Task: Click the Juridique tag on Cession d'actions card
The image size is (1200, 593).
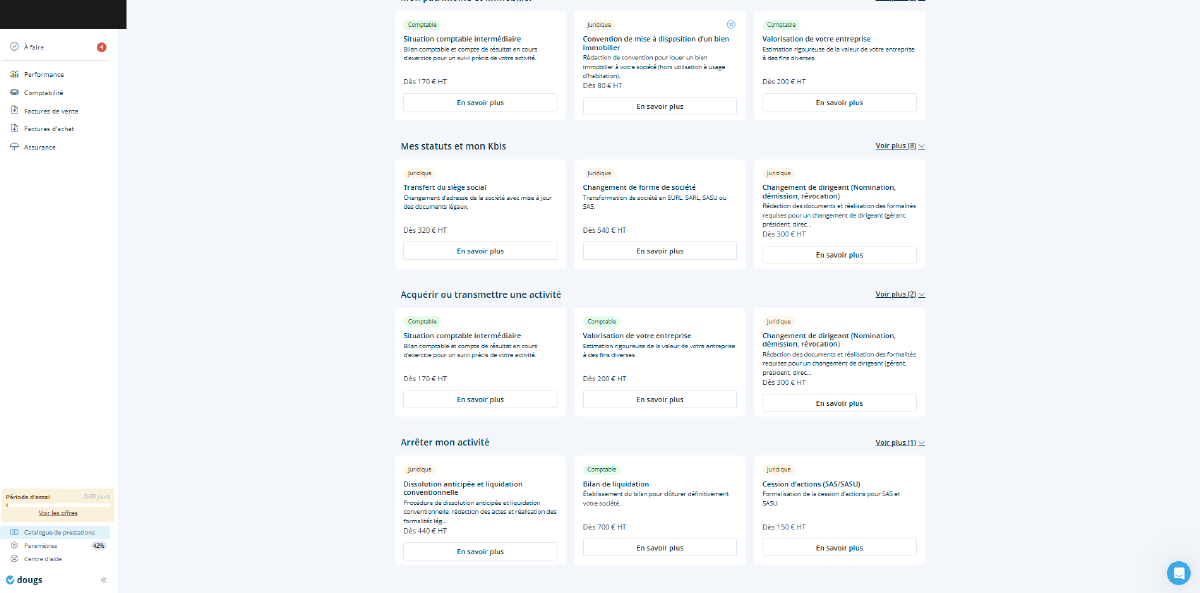Action: pyautogui.click(x=779, y=469)
